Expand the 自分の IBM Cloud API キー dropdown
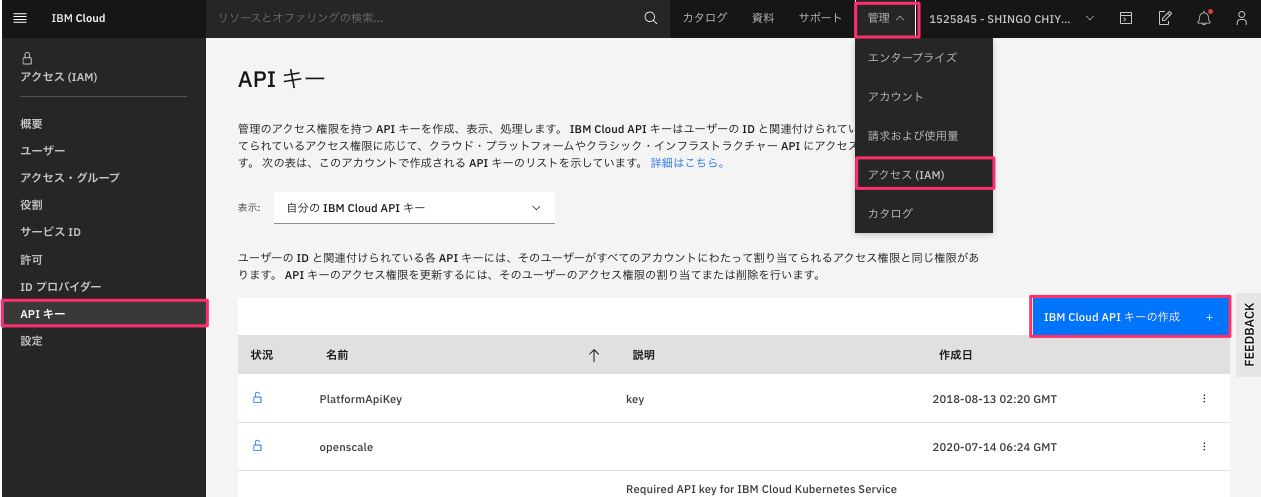Image resolution: width=1261 pixels, height=497 pixels. [414, 208]
